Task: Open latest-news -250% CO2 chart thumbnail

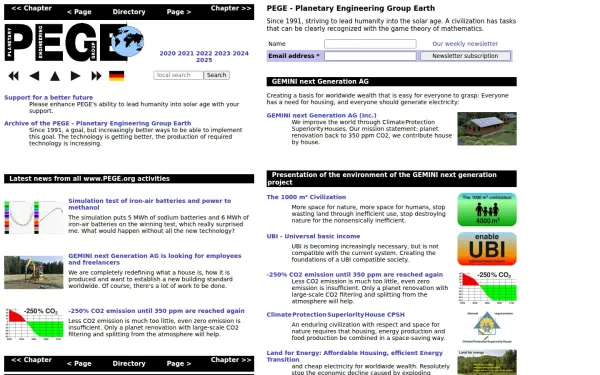Action: click(x=34, y=324)
